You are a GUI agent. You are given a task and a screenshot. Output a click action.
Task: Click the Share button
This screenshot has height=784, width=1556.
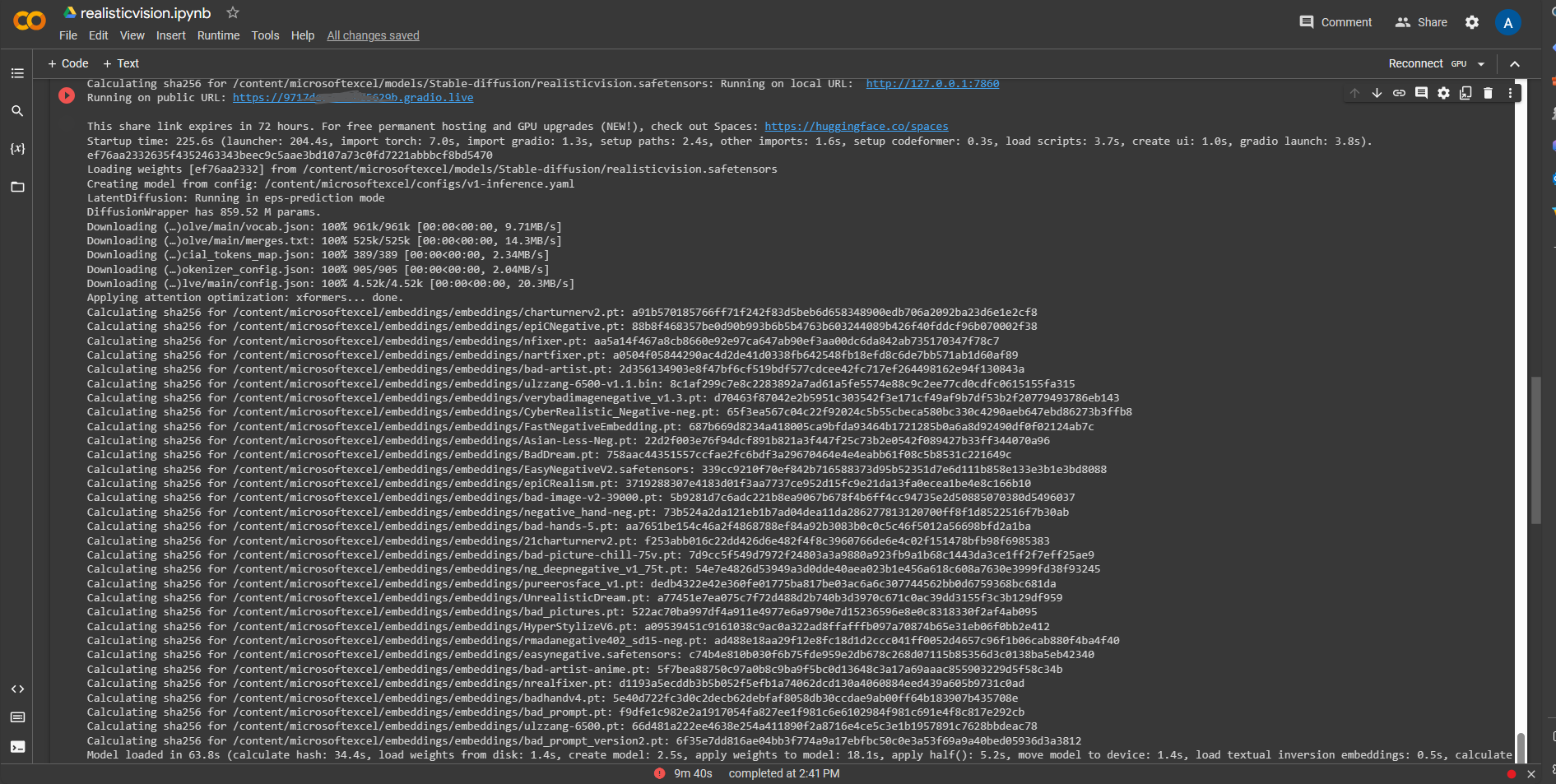(1419, 22)
